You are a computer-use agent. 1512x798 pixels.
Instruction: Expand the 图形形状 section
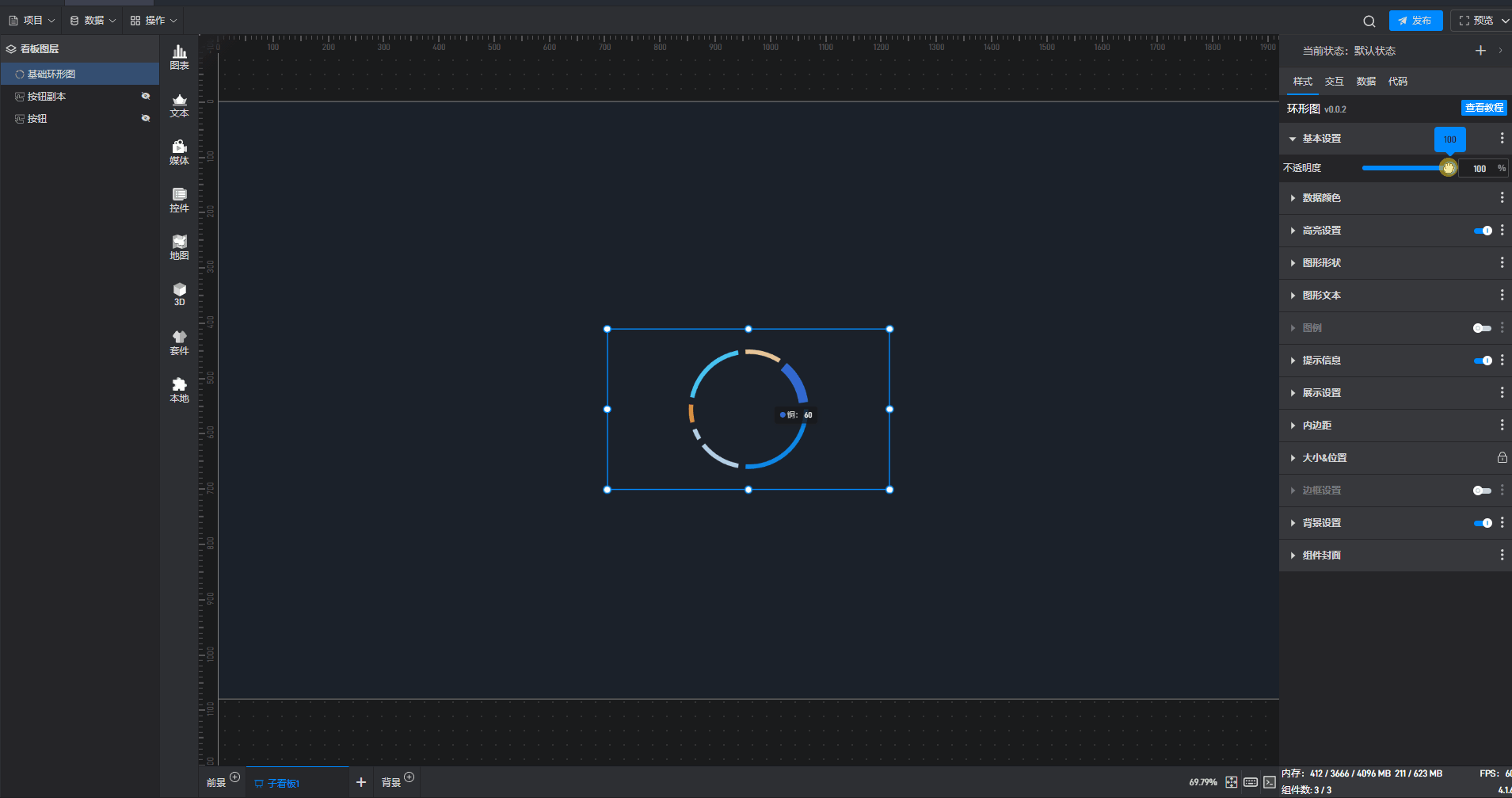click(1321, 263)
